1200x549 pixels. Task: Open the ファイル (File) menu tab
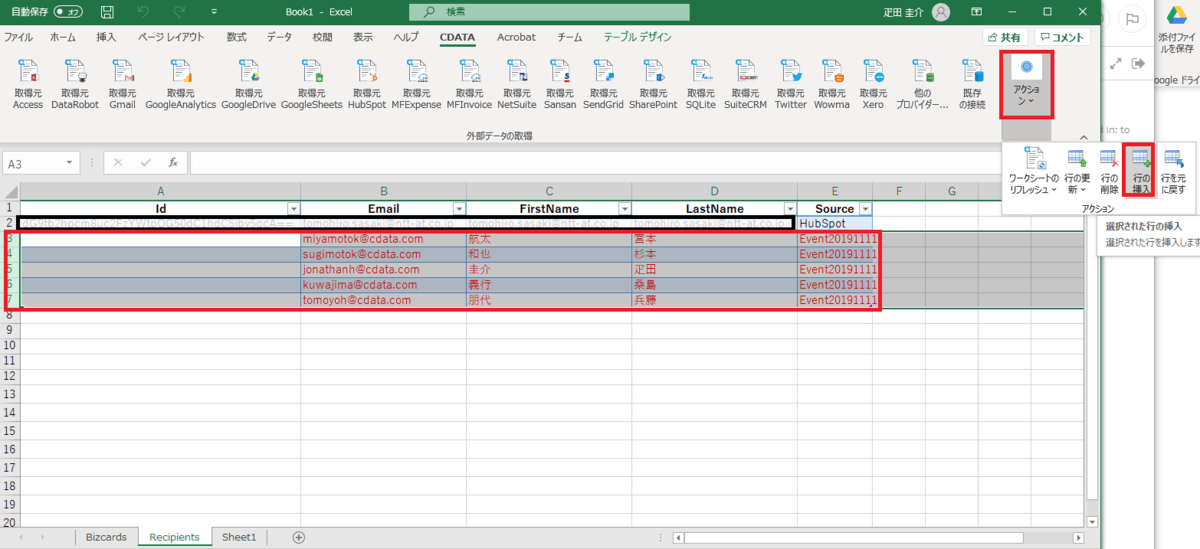18,37
